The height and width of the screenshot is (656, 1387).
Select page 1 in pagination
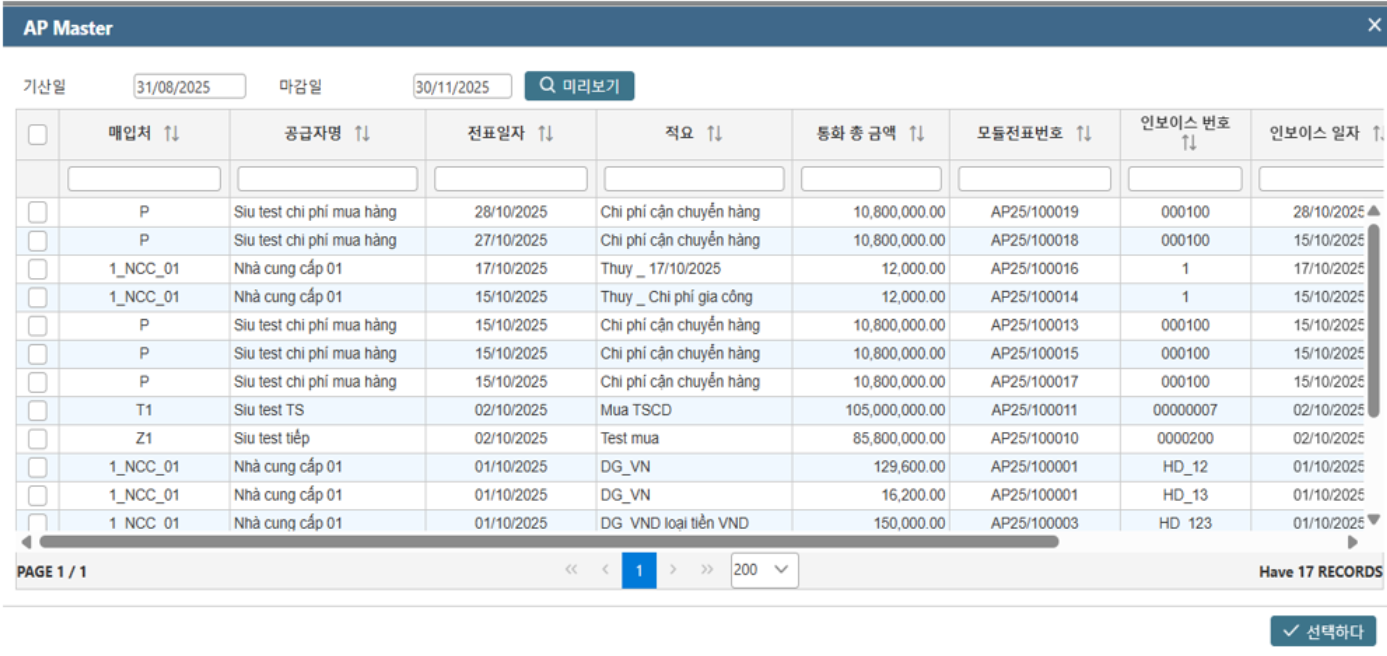coord(639,570)
